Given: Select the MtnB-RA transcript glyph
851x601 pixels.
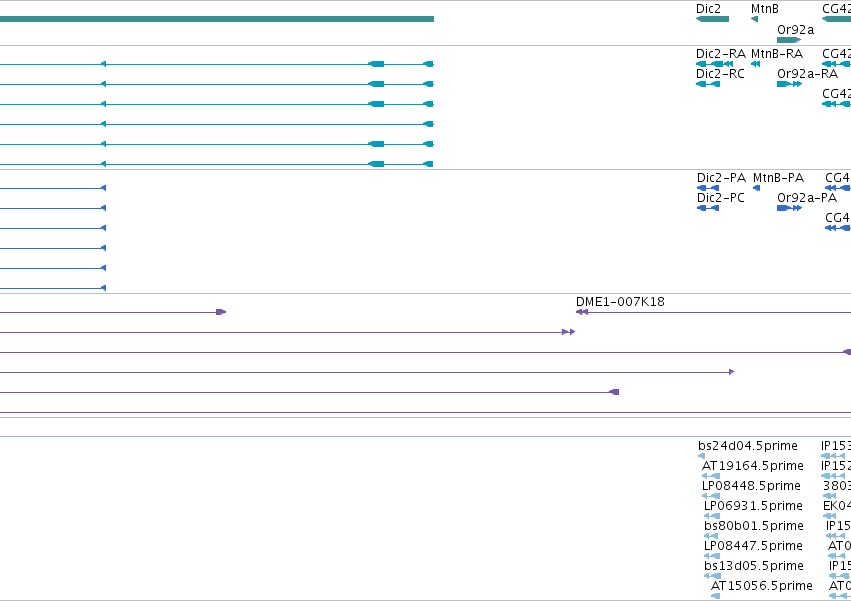Looking at the screenshot, I should click(755, 64).
